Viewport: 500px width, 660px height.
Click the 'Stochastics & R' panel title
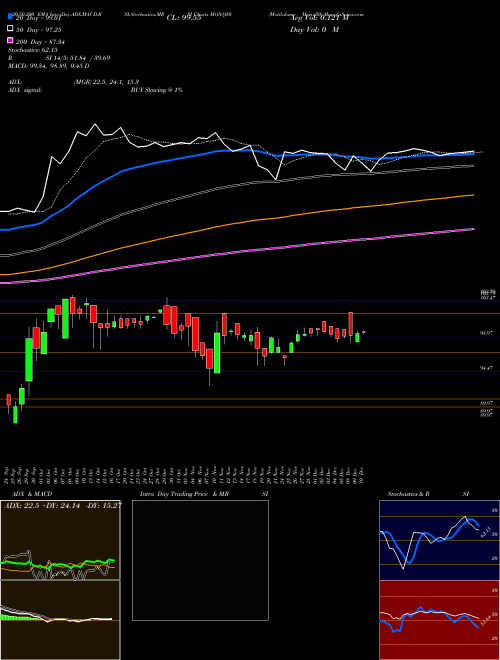click(x=408, y=494)
